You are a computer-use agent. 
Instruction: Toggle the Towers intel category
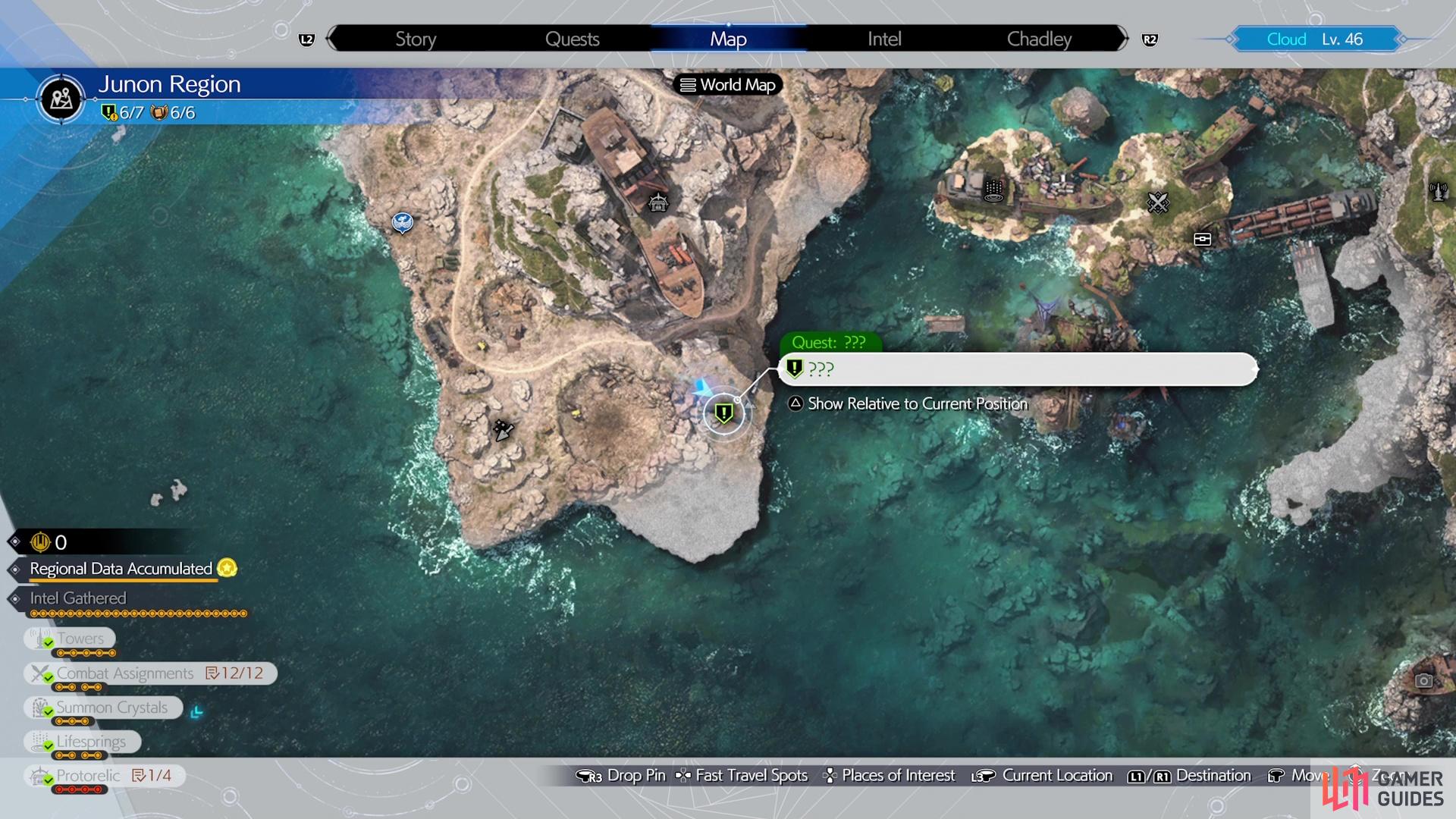(x=70, y=639)
